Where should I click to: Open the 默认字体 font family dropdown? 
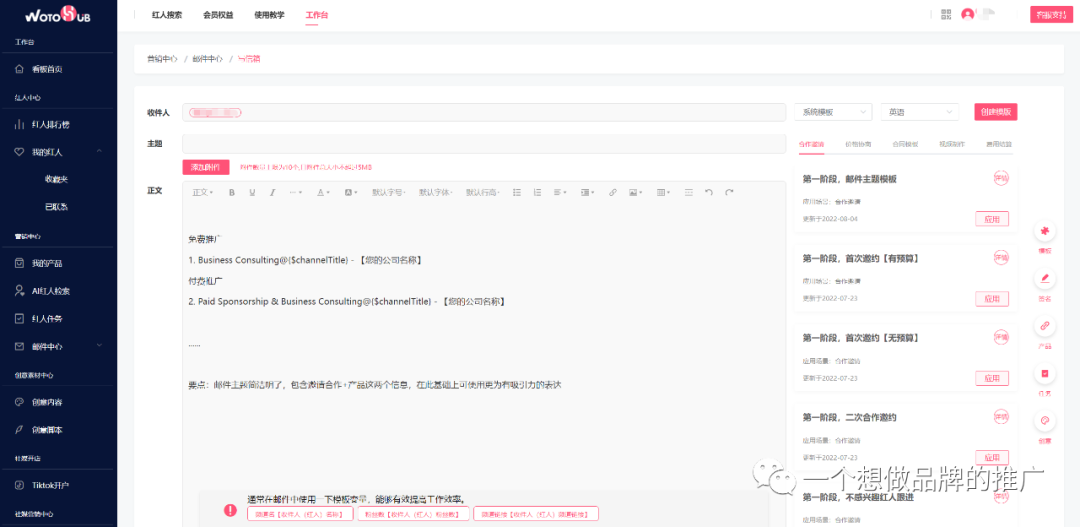pos(436,193)
